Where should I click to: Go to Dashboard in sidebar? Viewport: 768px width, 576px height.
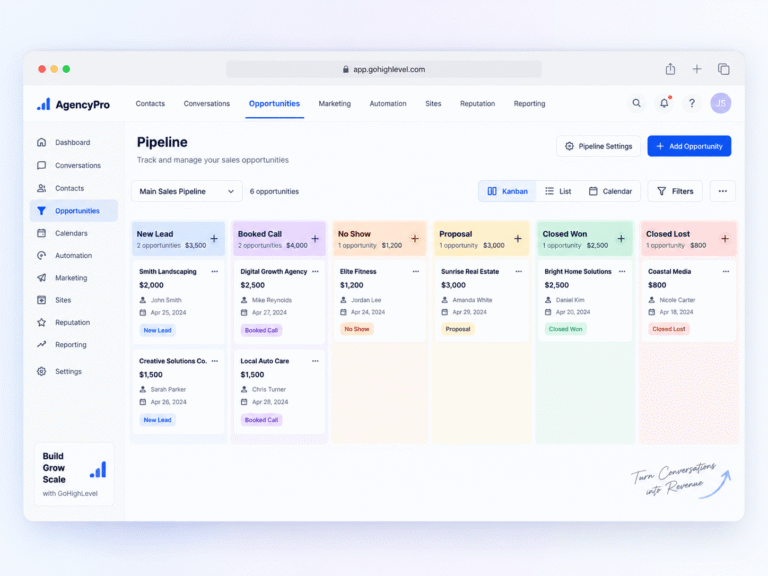[73, 143]
